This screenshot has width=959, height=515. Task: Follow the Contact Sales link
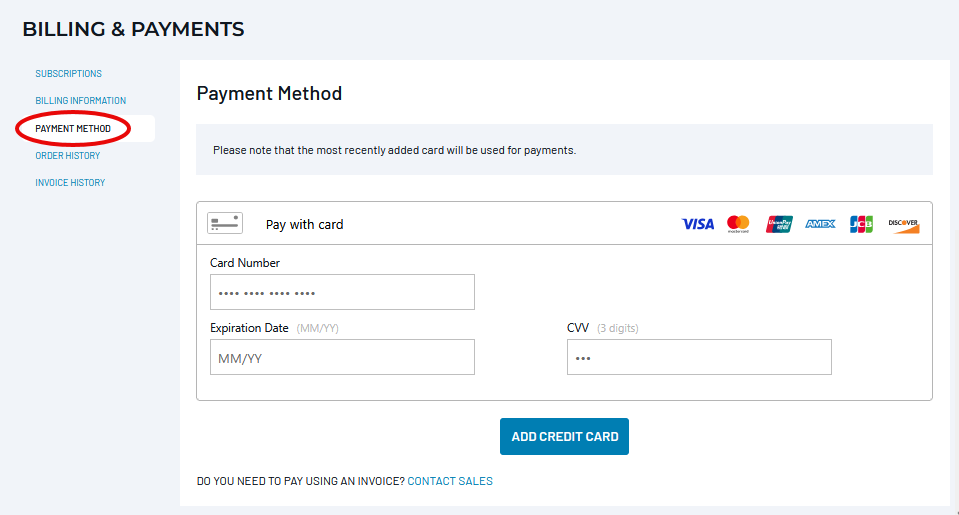click(x=450, y=481)
